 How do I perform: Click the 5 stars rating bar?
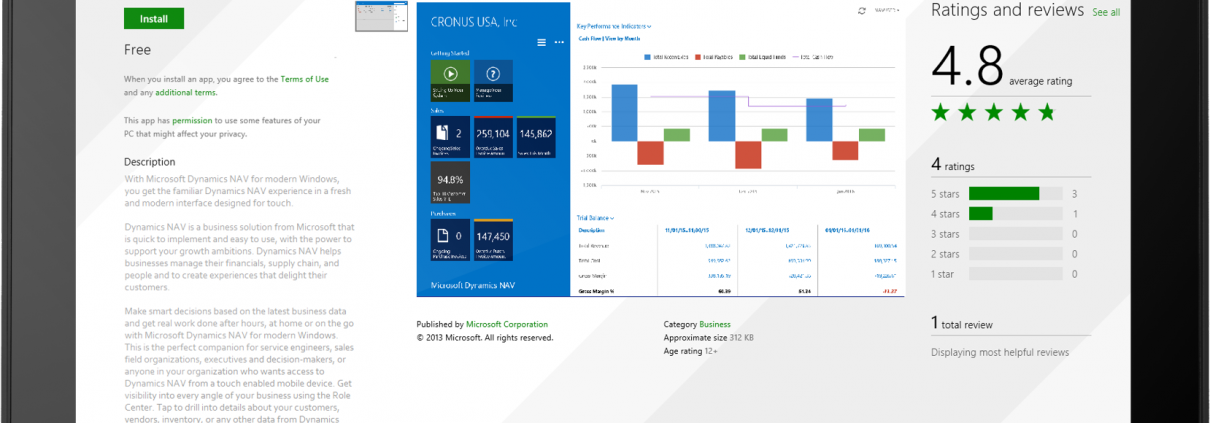pyautogui.click(x=1014, y=194)
